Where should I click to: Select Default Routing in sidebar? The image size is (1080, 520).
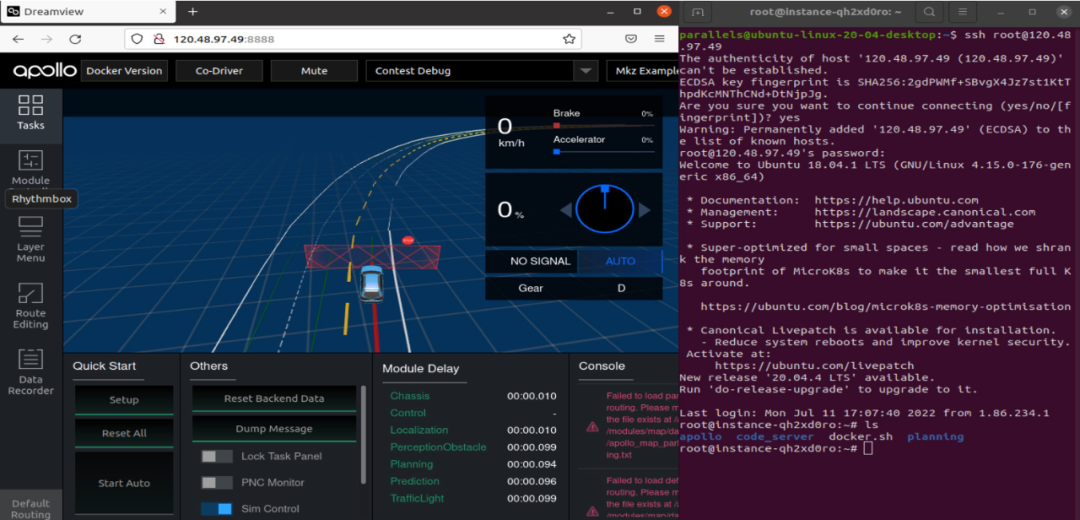pos(30,508)
